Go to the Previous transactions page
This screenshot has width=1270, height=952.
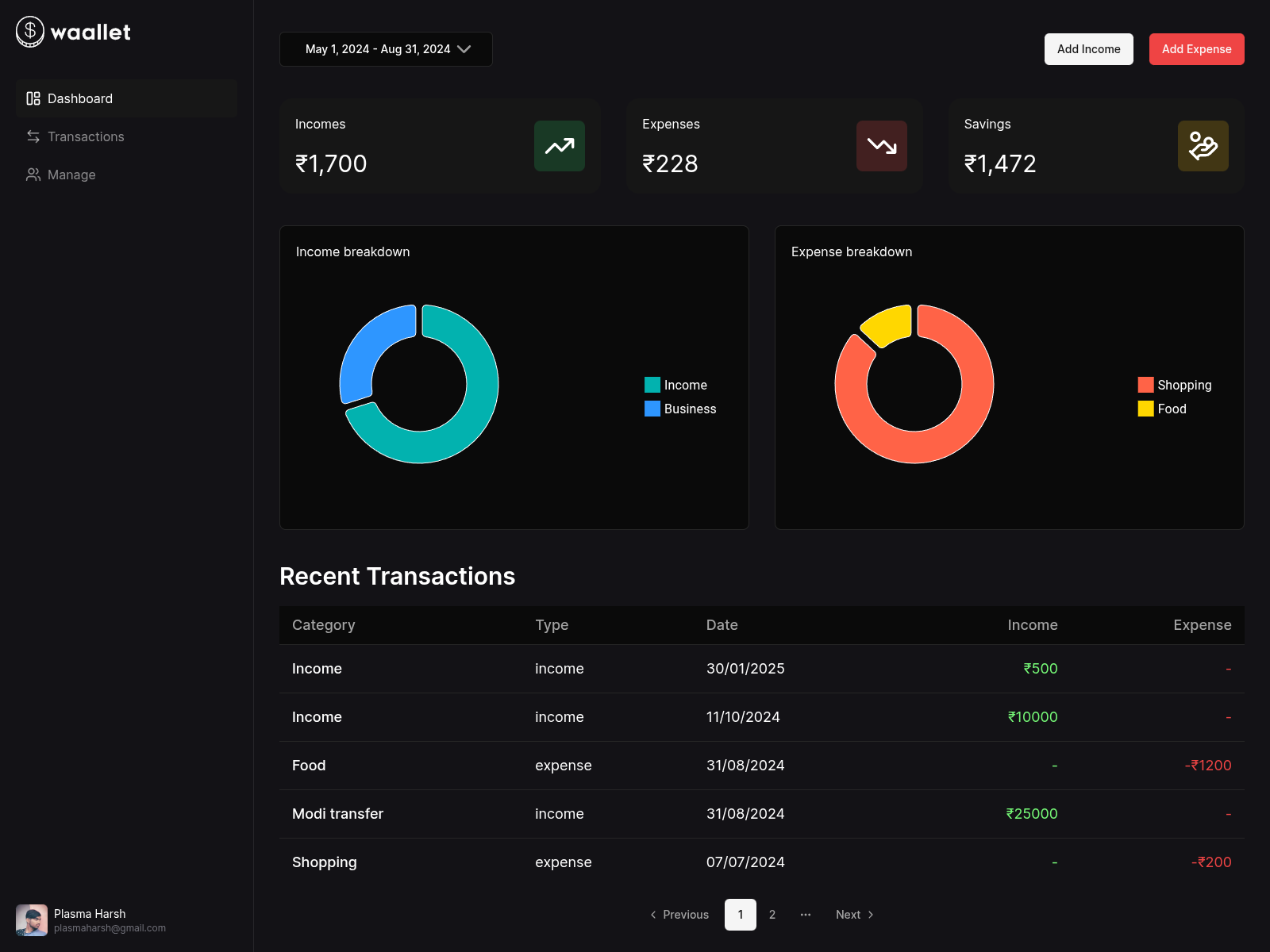(679, 915)
